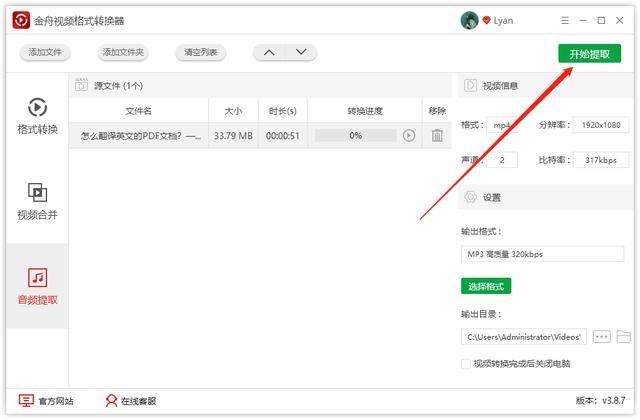Viewport: 640px width, 420px height.
Task: Click the 版本: v3.8.7 text
Action: tap(600, 401)
